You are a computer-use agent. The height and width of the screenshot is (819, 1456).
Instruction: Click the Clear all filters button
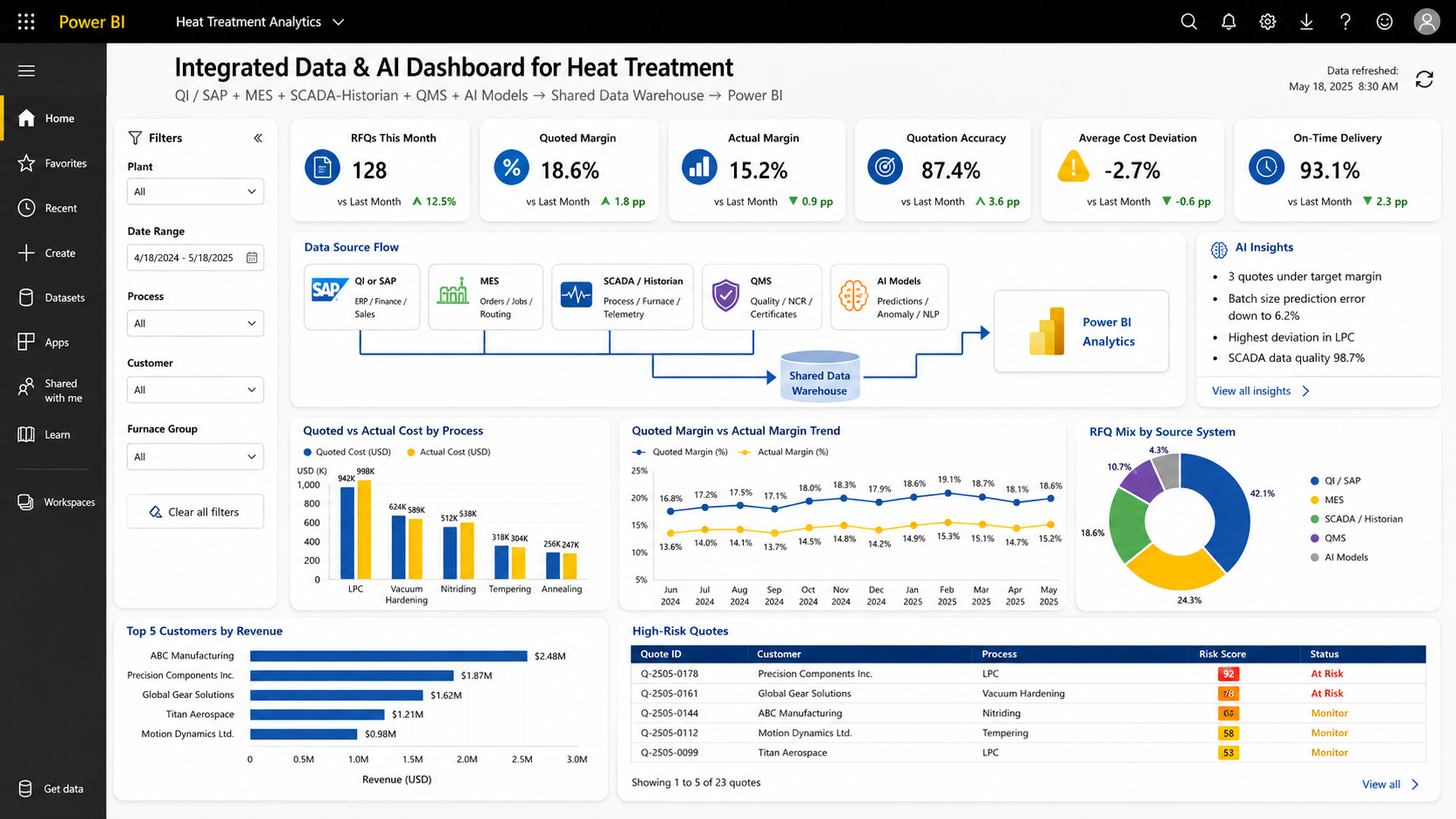[195, 512]
